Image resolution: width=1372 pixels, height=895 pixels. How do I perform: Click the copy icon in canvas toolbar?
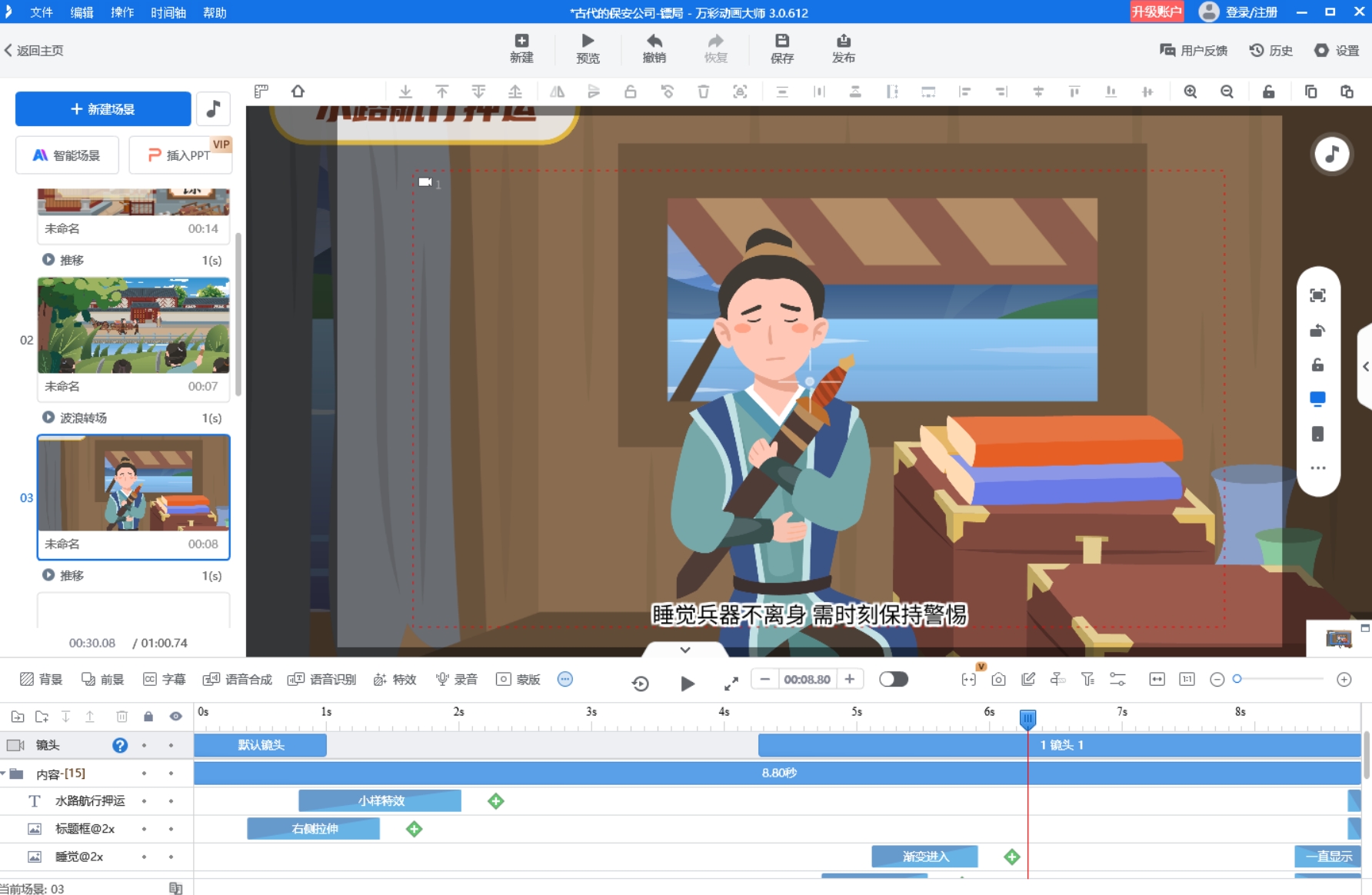pyautogui.click(x=1310, y=91)
